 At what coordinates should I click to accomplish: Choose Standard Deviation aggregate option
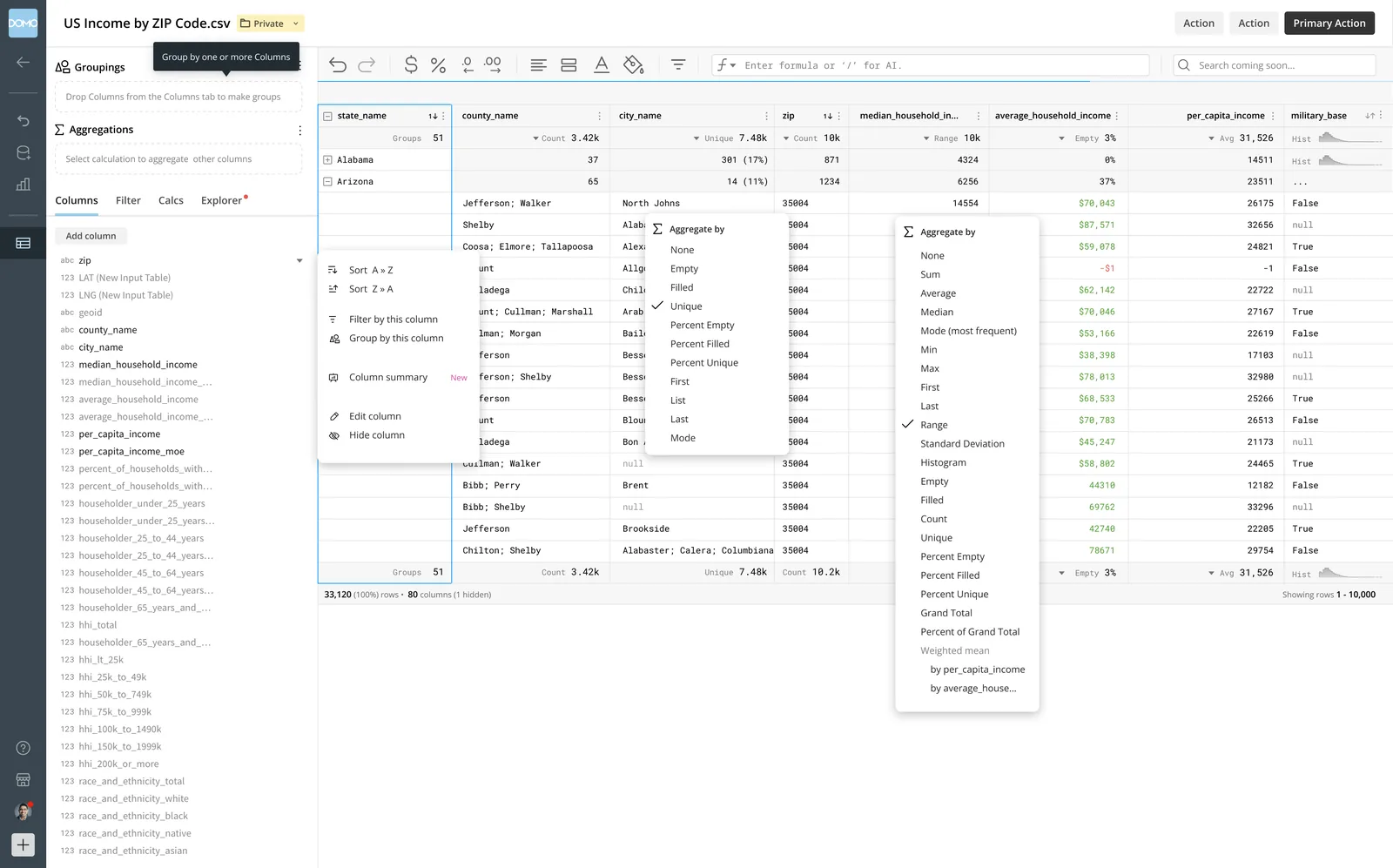tap(962, 444)
